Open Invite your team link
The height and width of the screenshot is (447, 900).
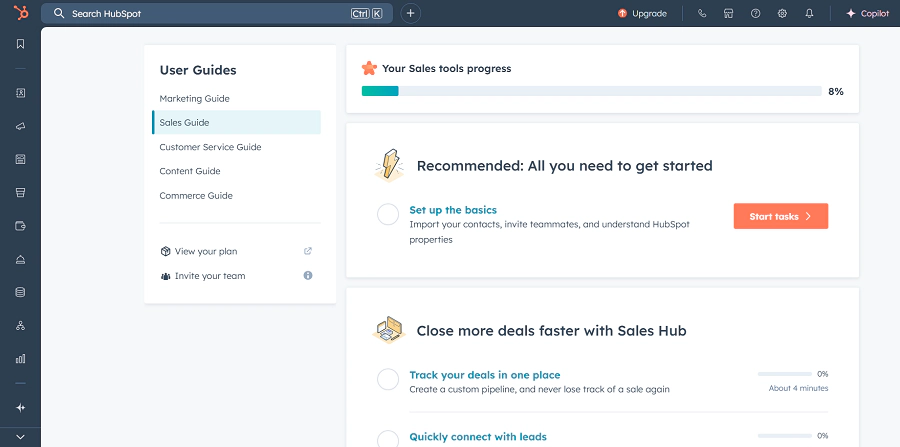point(210,276)
